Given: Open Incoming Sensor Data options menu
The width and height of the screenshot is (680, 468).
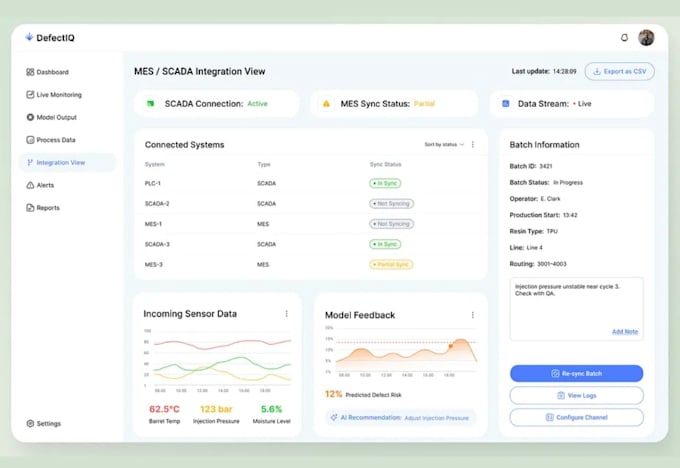Looking at the screenshot, I should coord(287,314).
